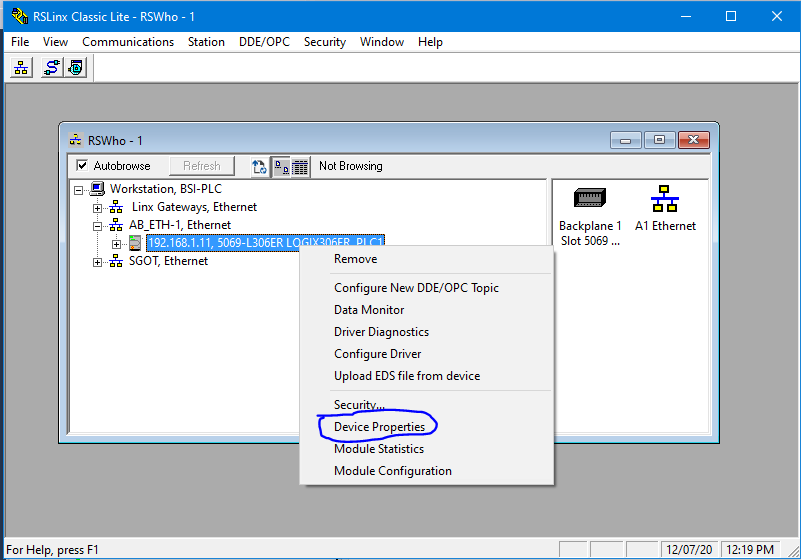The image size is (801, 560).
Task: Expand the Linx Gateways, Ethernet node
Action: click(97, 208)
